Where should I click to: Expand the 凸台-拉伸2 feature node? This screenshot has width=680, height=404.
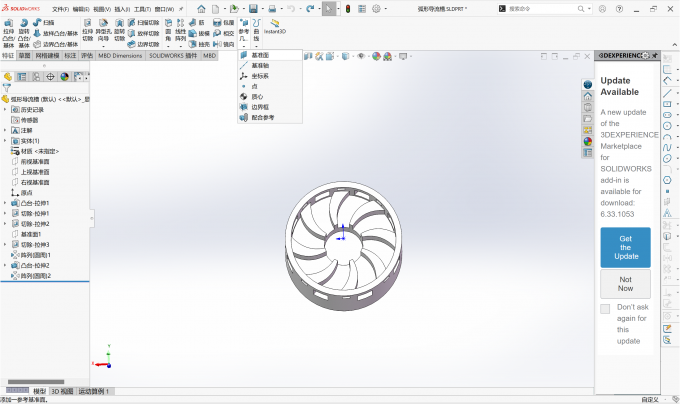pos(5,265)
